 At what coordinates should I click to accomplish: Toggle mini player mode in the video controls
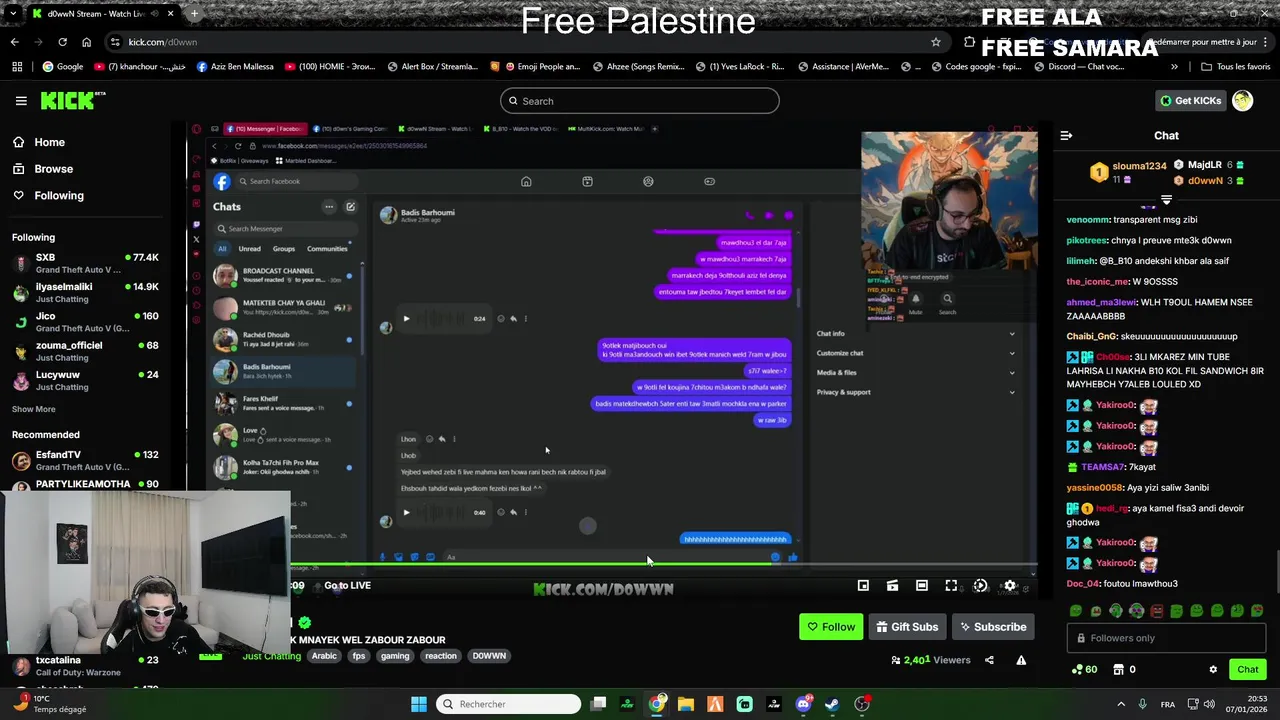[863, 586]
